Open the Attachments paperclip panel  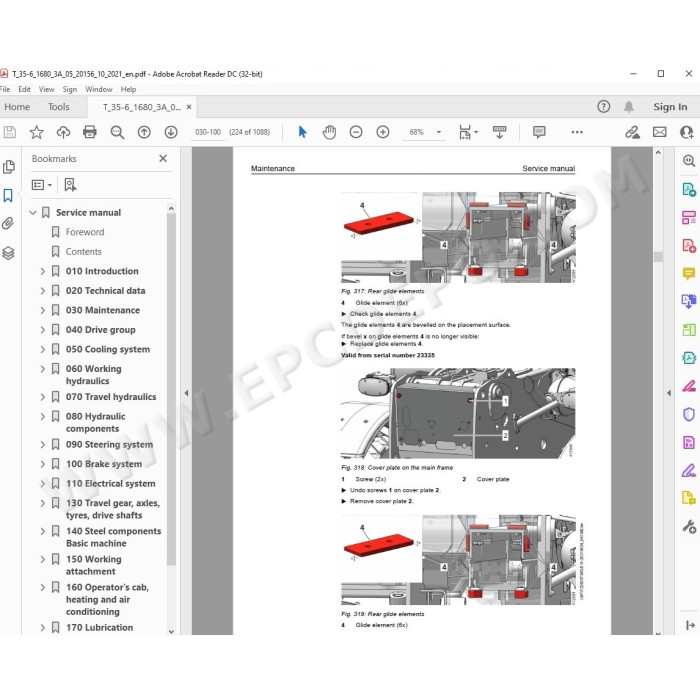[x=8, y=223]
